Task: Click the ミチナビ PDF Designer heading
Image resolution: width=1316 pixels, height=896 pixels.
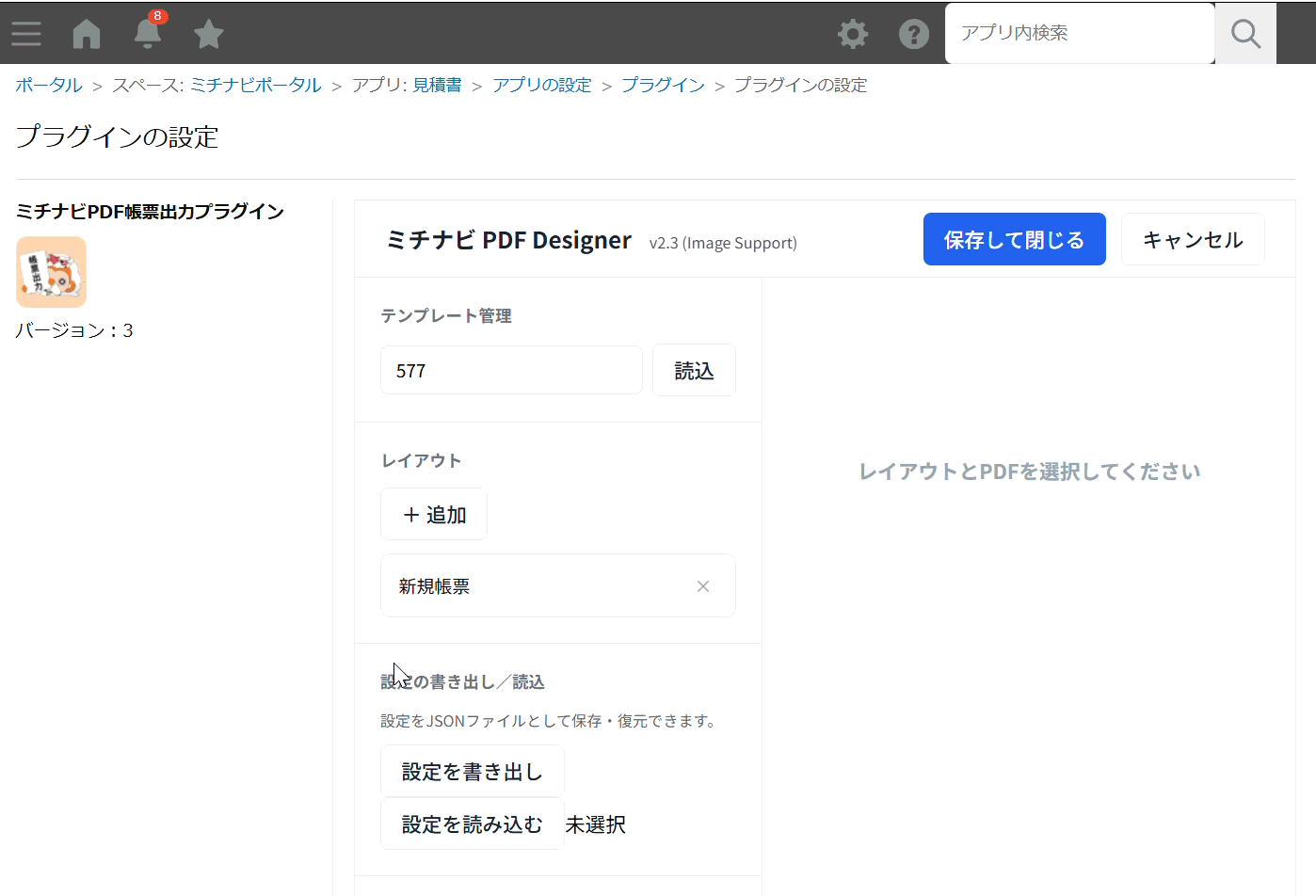Action: tap(508, 240)
